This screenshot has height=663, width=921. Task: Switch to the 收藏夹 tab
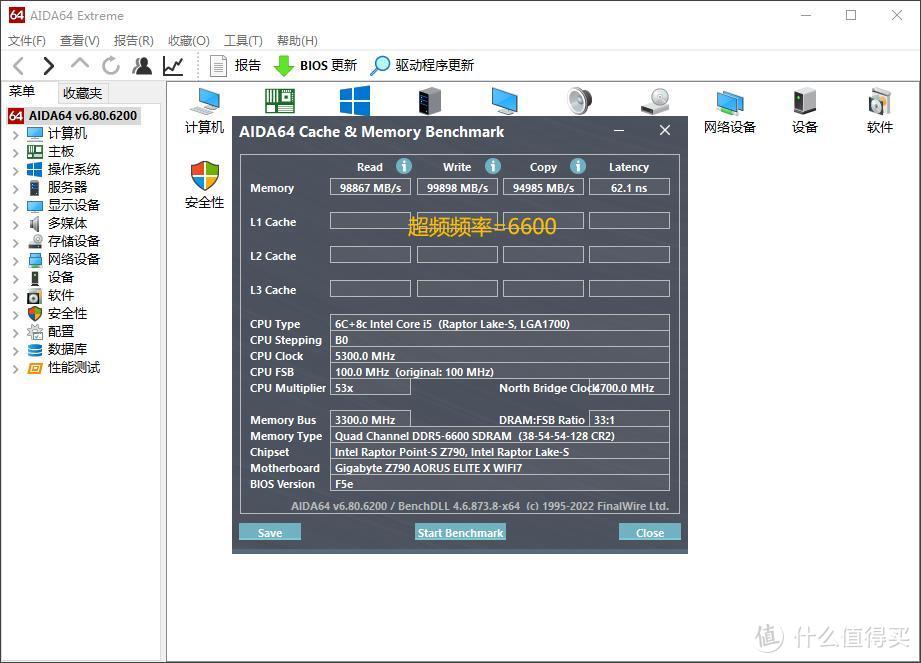coord(82,93)
